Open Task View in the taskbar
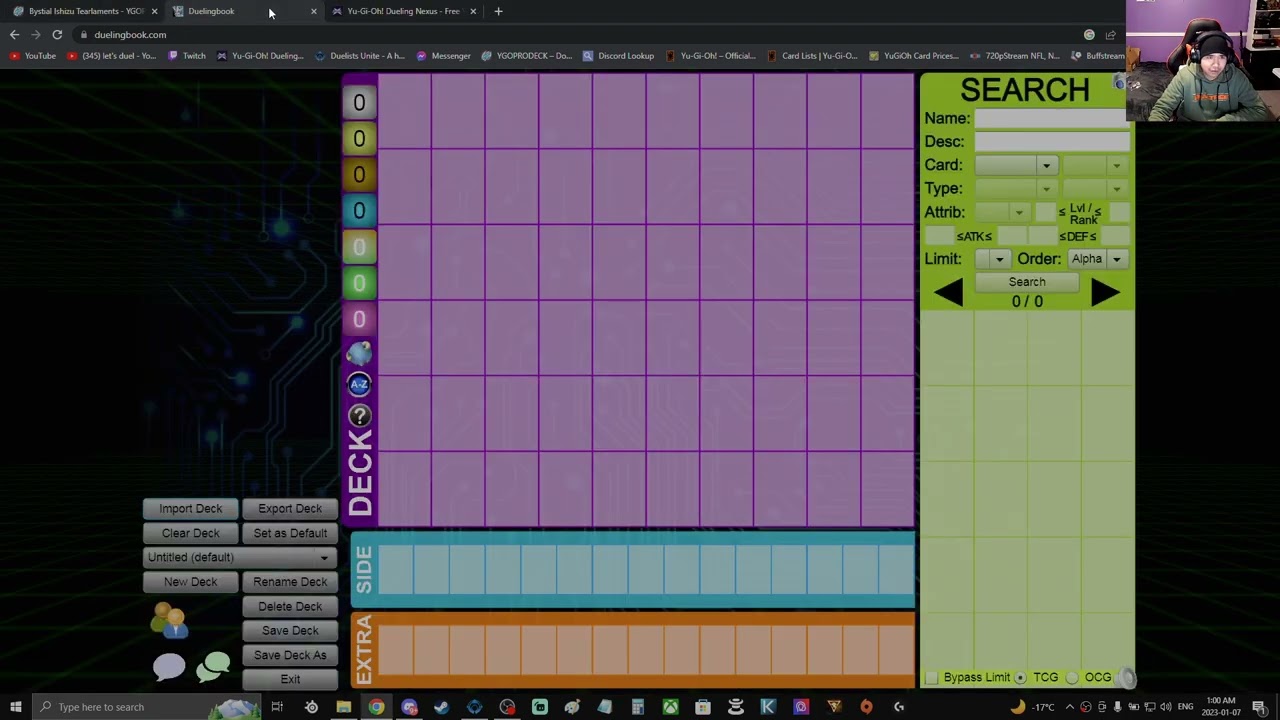Screen dimensions: 1280x720 (x=277, y=707)
